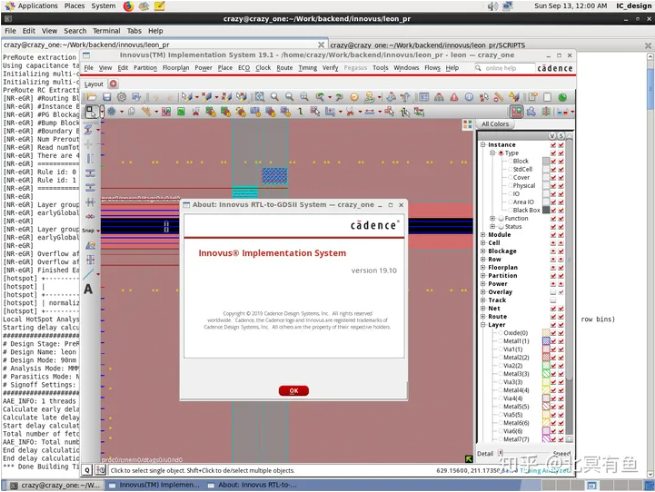Click the orange circle icon in toolbar
The width and height of the screenshot is (655, 492).
point(354,97)
